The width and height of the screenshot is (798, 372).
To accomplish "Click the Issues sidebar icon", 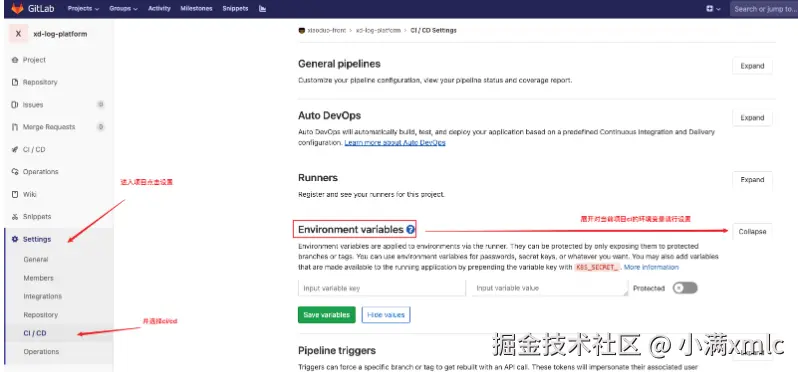I will pyautogui.click(x=15, y=105).
